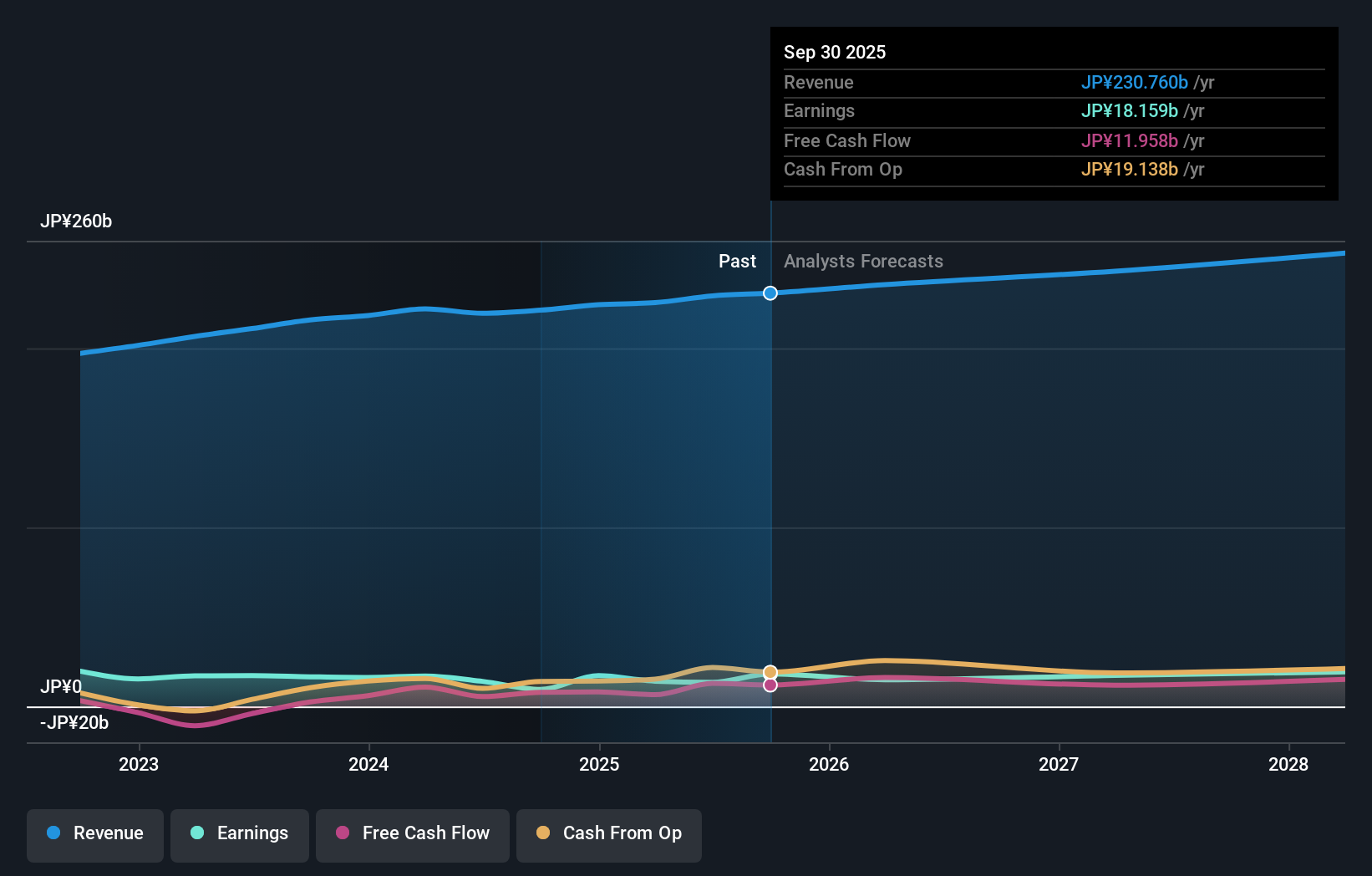This screenshot has width=1372, height=876.
Task: Click the JP¥18.159b Earnings value link
Action: [1131, 110]
